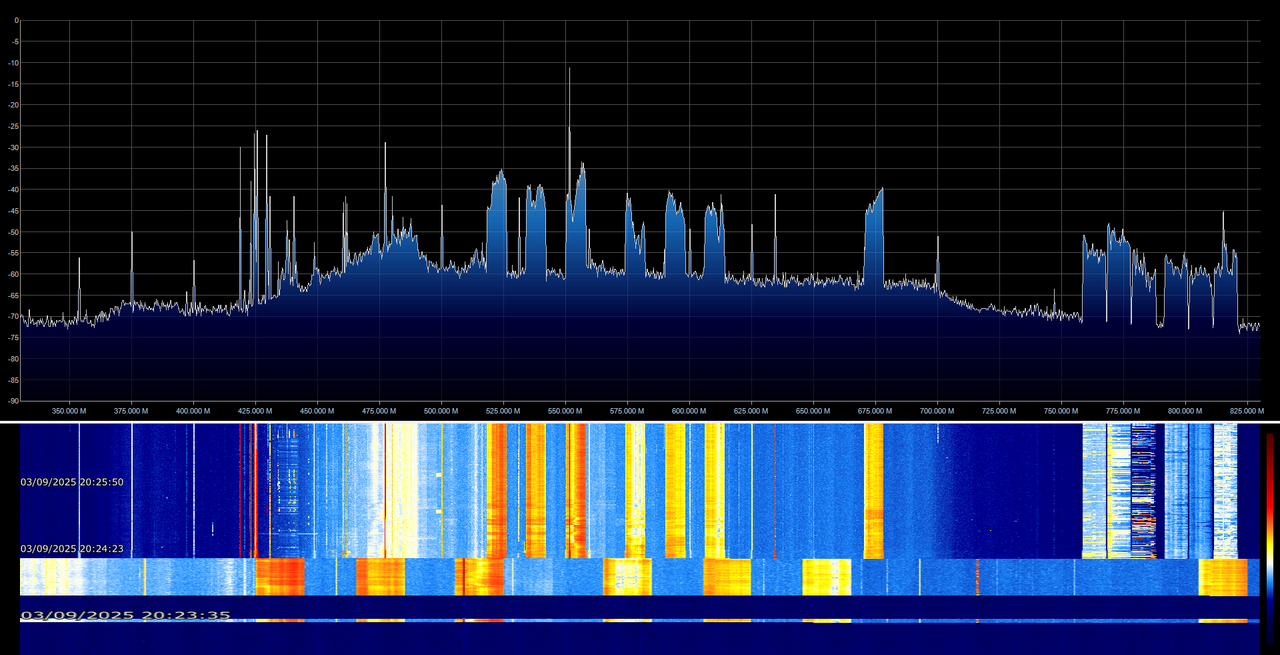Click the 600.000 M frequency axis label
The width and height of the screenshot is (1280, 655).
(689, 410)
